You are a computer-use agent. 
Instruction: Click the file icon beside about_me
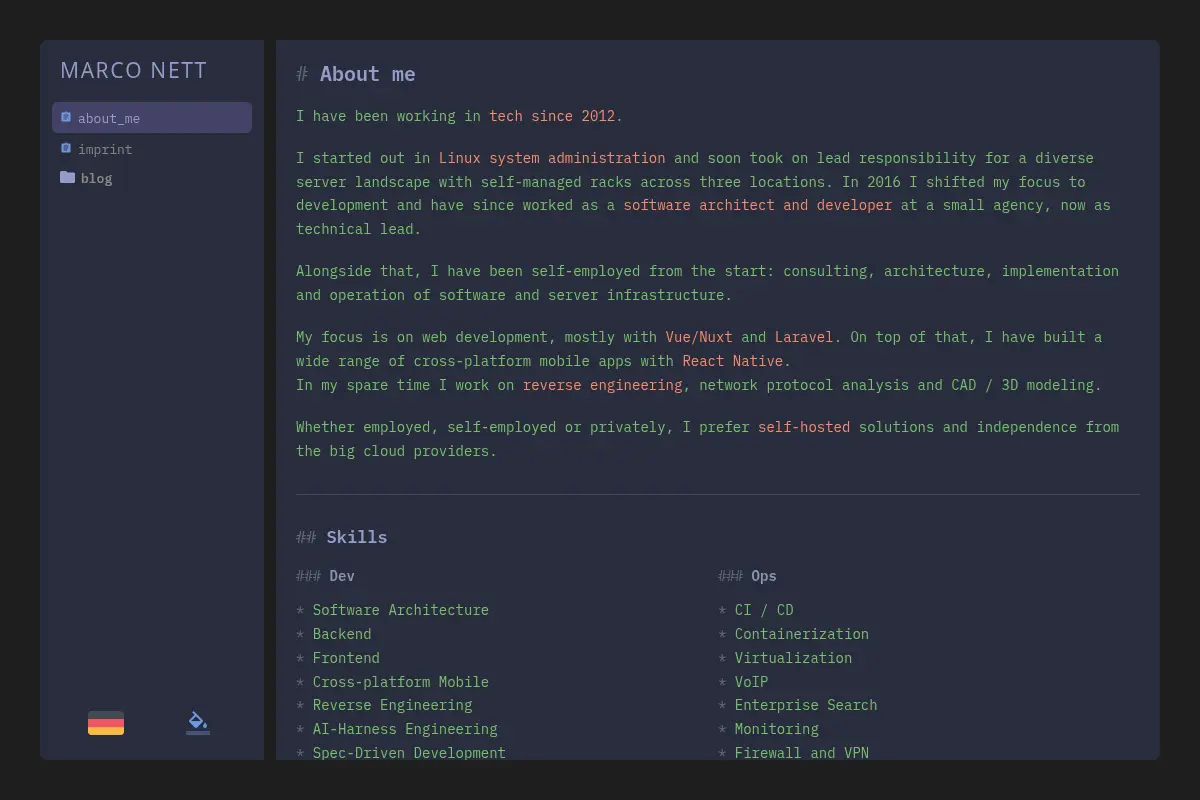click(x=66, y=117)
